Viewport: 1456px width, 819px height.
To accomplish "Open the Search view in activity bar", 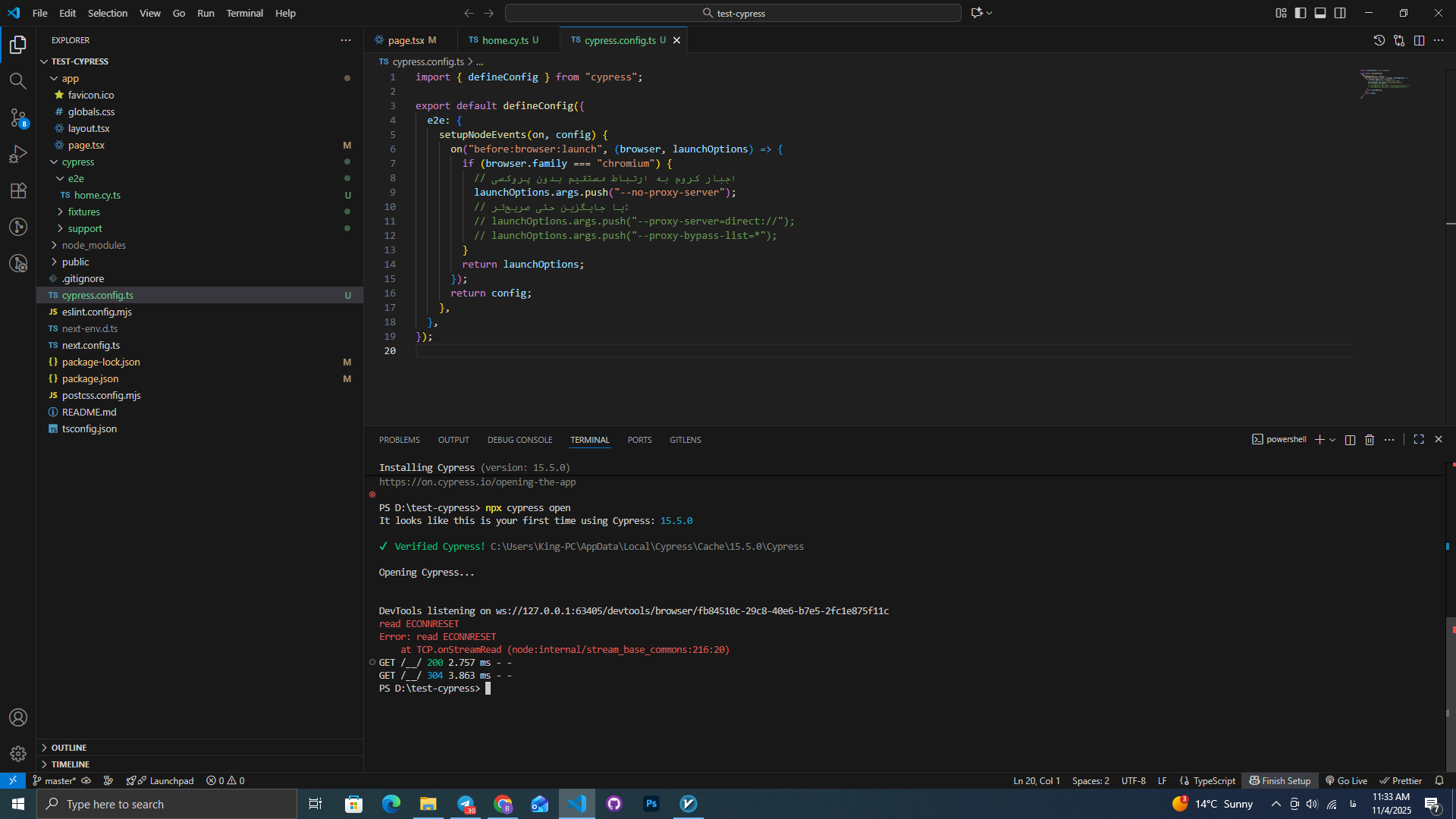I will 17,81.
